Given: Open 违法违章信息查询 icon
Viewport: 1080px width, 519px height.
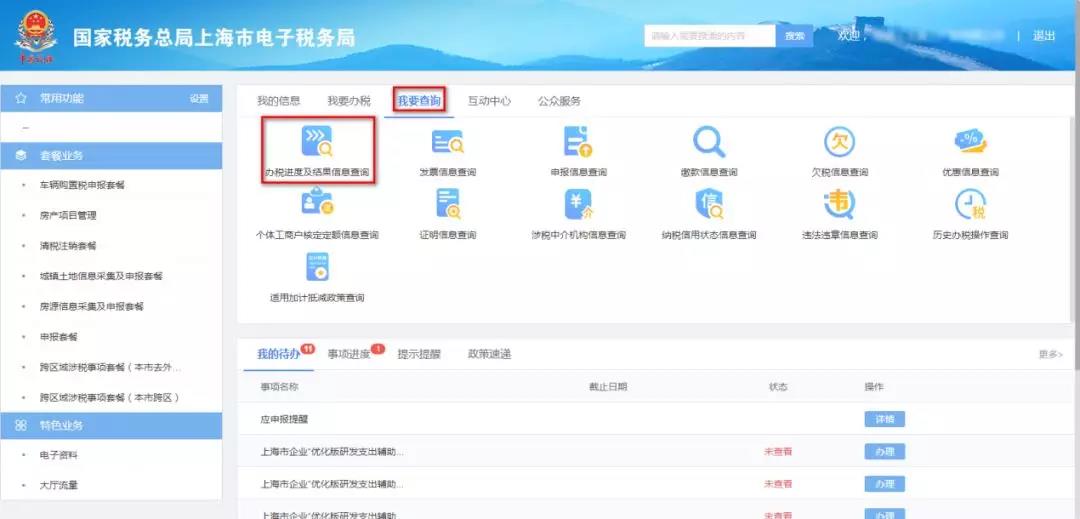Looking at the screenshot, I should click(839, 205).
